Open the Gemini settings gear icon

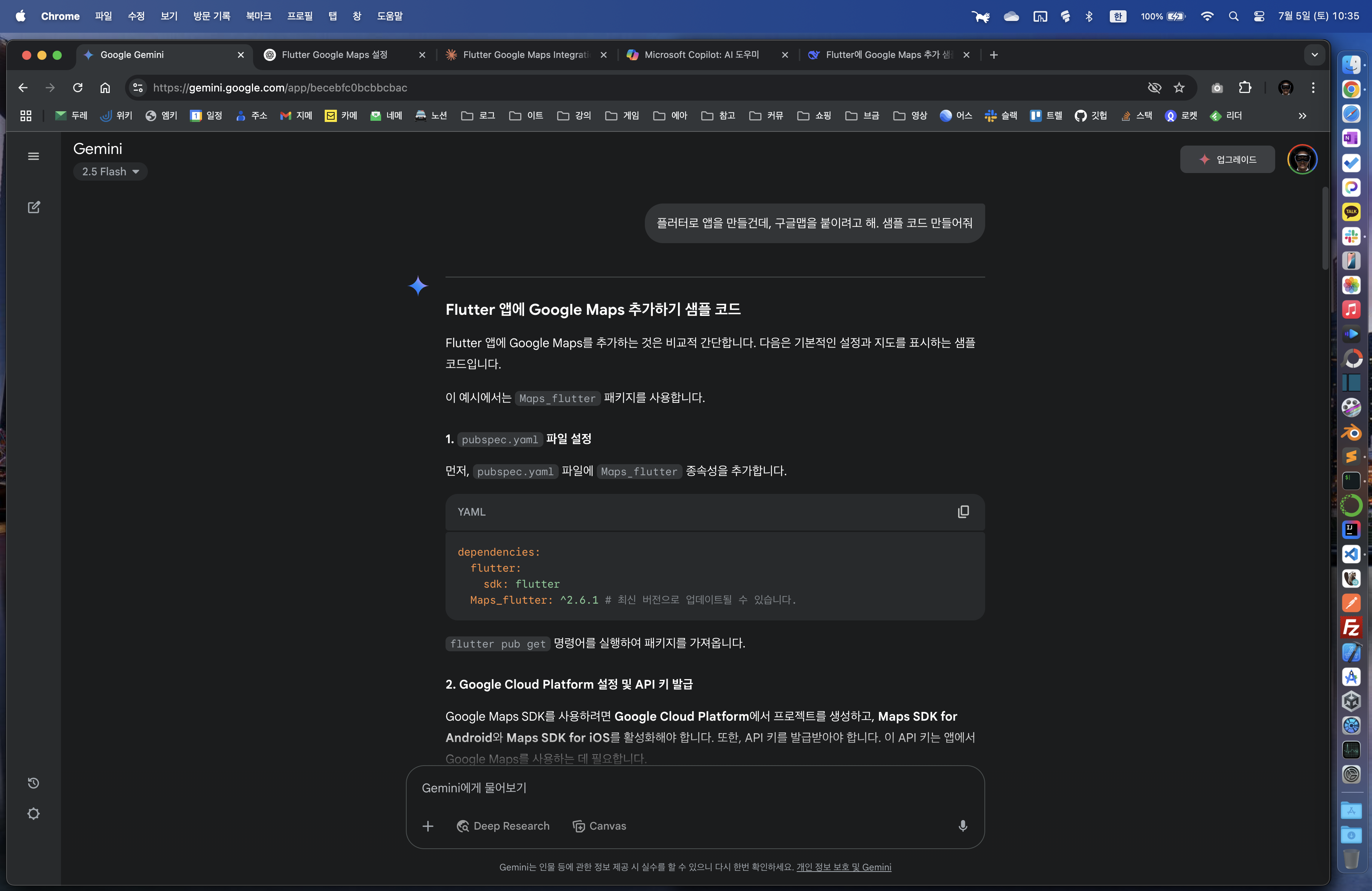(x=34, y=813)
